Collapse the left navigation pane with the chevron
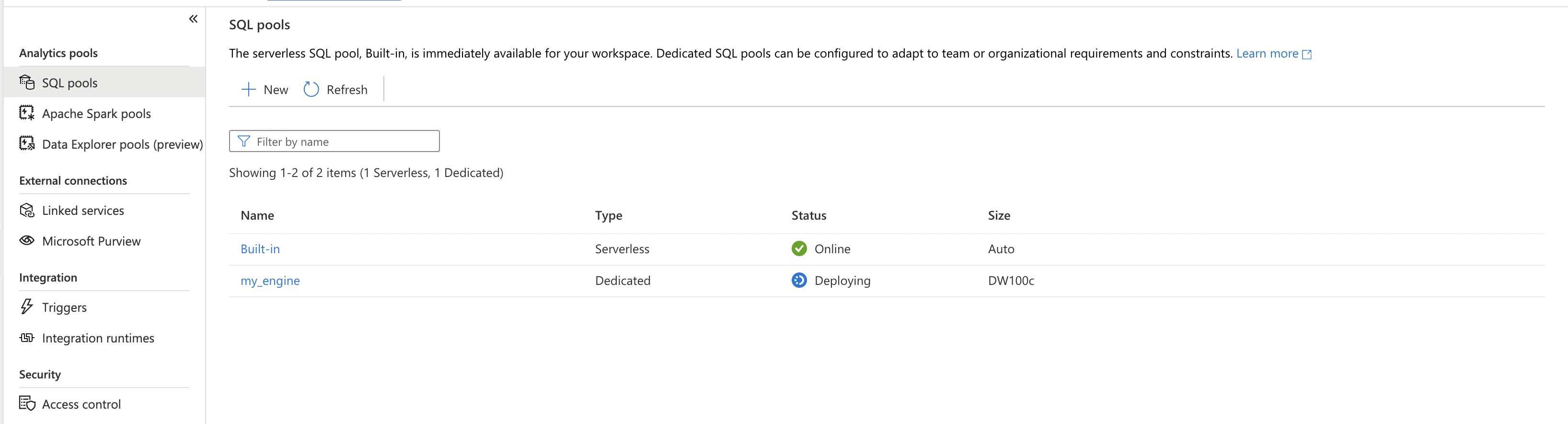The image size is (1568, 424). 193,19
